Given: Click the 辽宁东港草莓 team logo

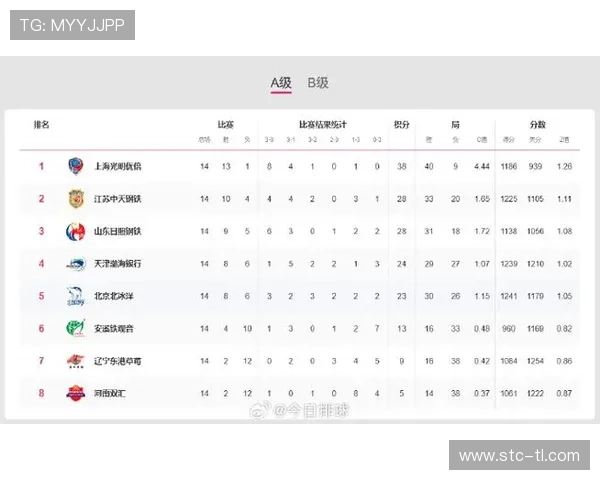Looking at the screenshot, I should coord(76,361).
